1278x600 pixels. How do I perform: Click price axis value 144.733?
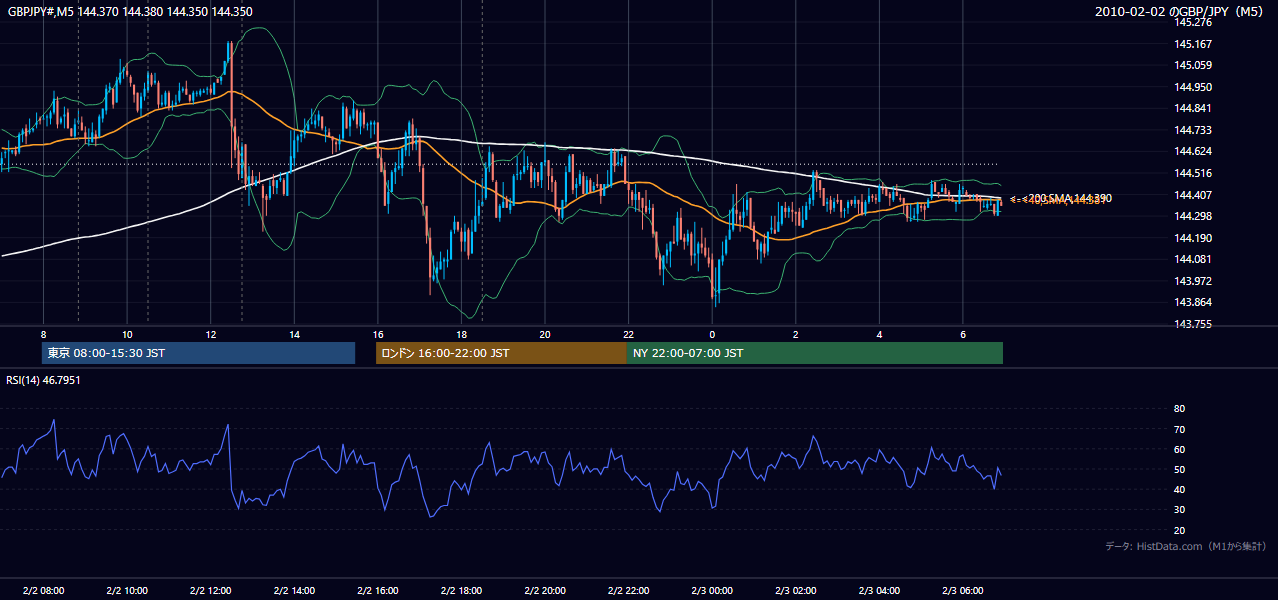1194,131
